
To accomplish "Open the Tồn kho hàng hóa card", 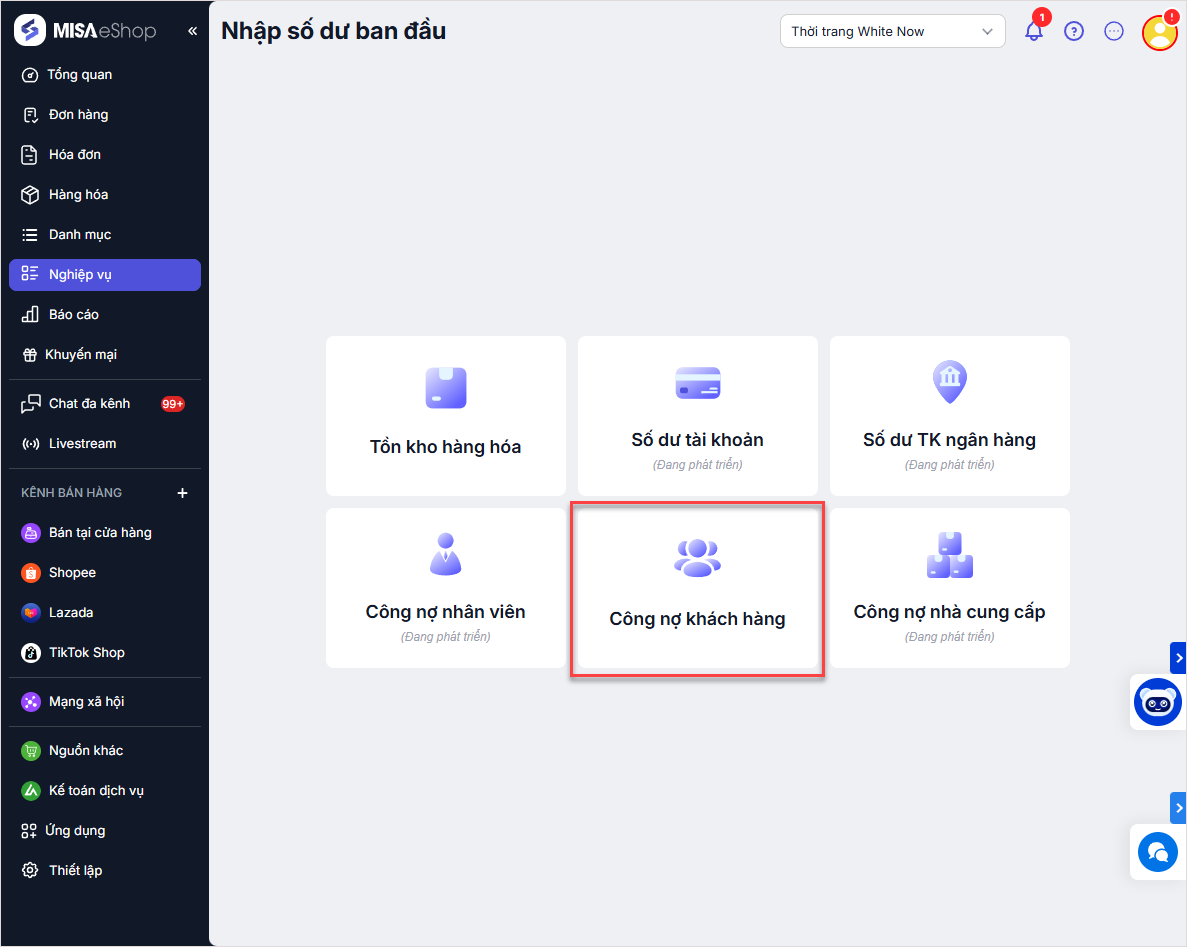I will pyautogui.click(x=446, y=416).
